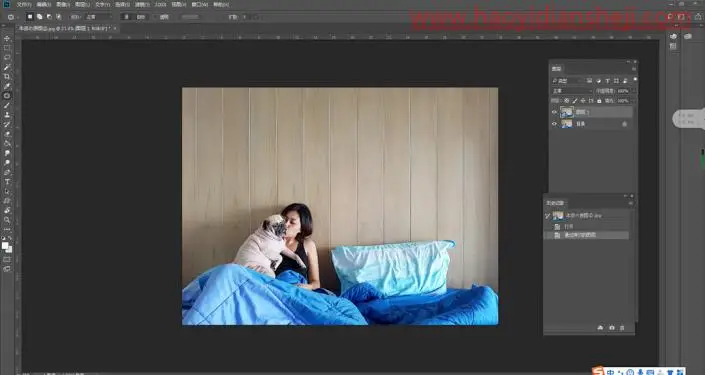Enable Subtract from Selection mode in the options bar

point(49,17)
